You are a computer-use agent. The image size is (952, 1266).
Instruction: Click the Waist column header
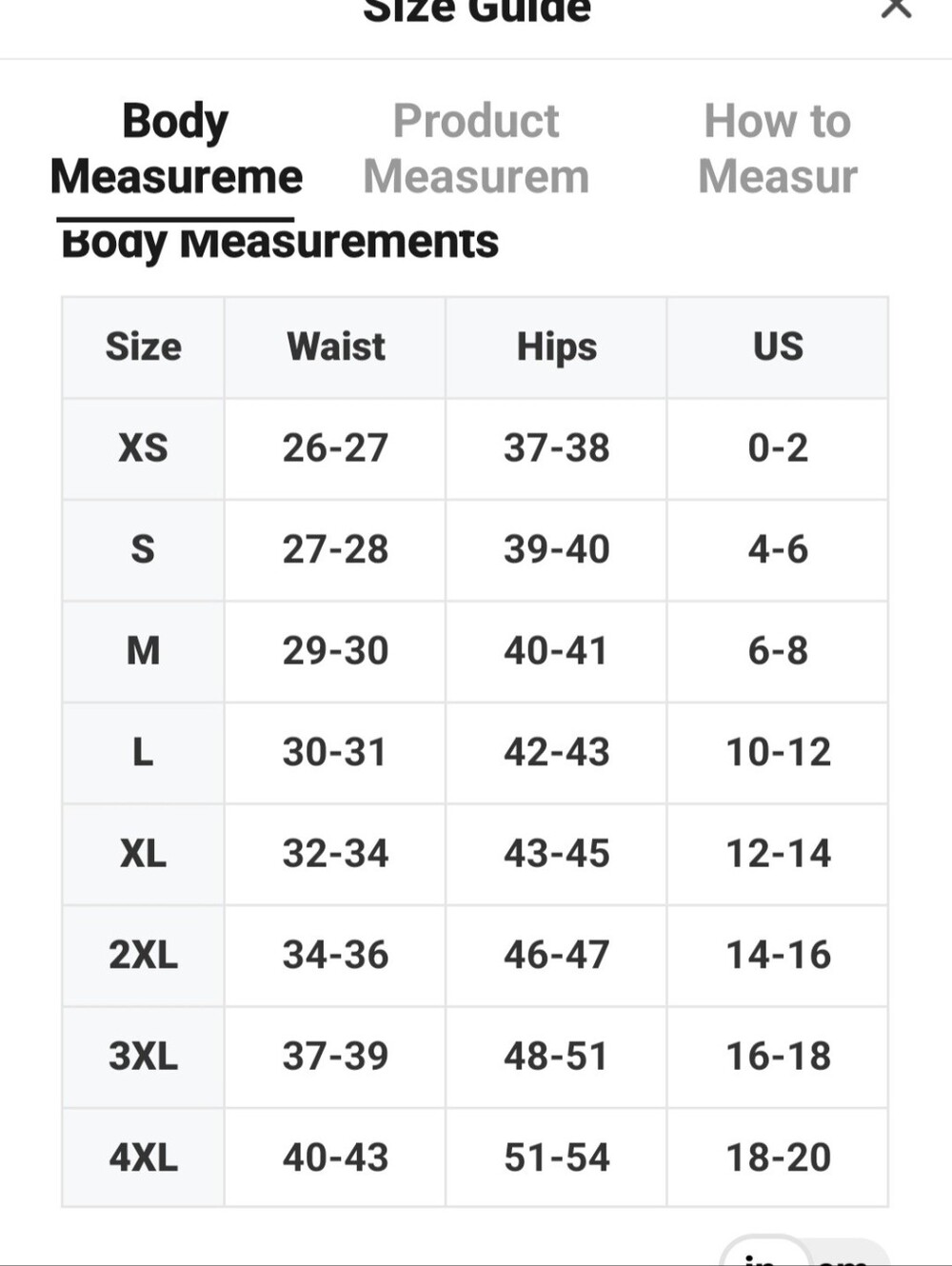click(x=336, y=346)
